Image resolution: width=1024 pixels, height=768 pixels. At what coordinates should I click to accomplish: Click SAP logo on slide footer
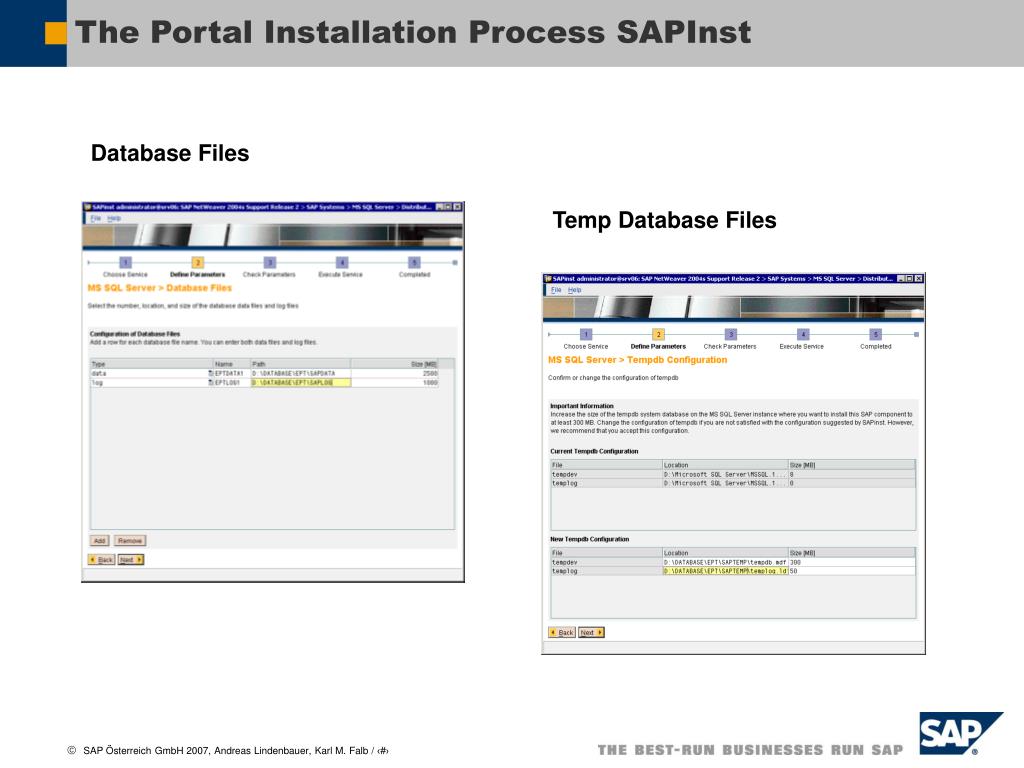coord(961,733)
